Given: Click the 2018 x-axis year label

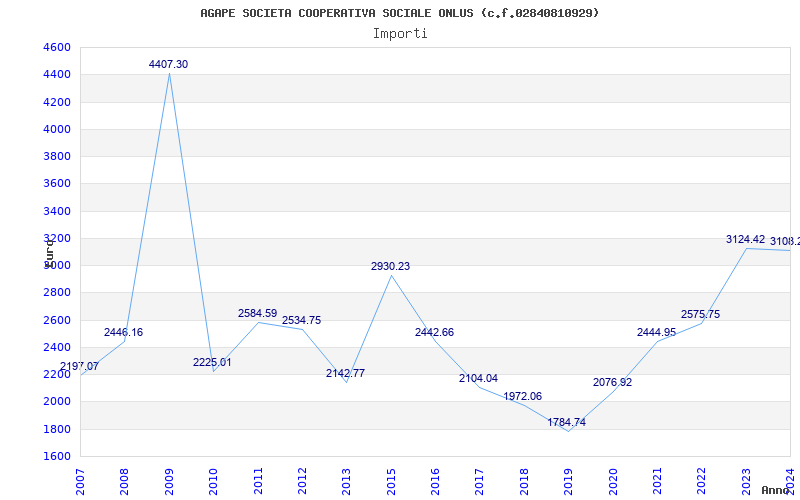Looking at the screenshot, I should pos(524,481).
